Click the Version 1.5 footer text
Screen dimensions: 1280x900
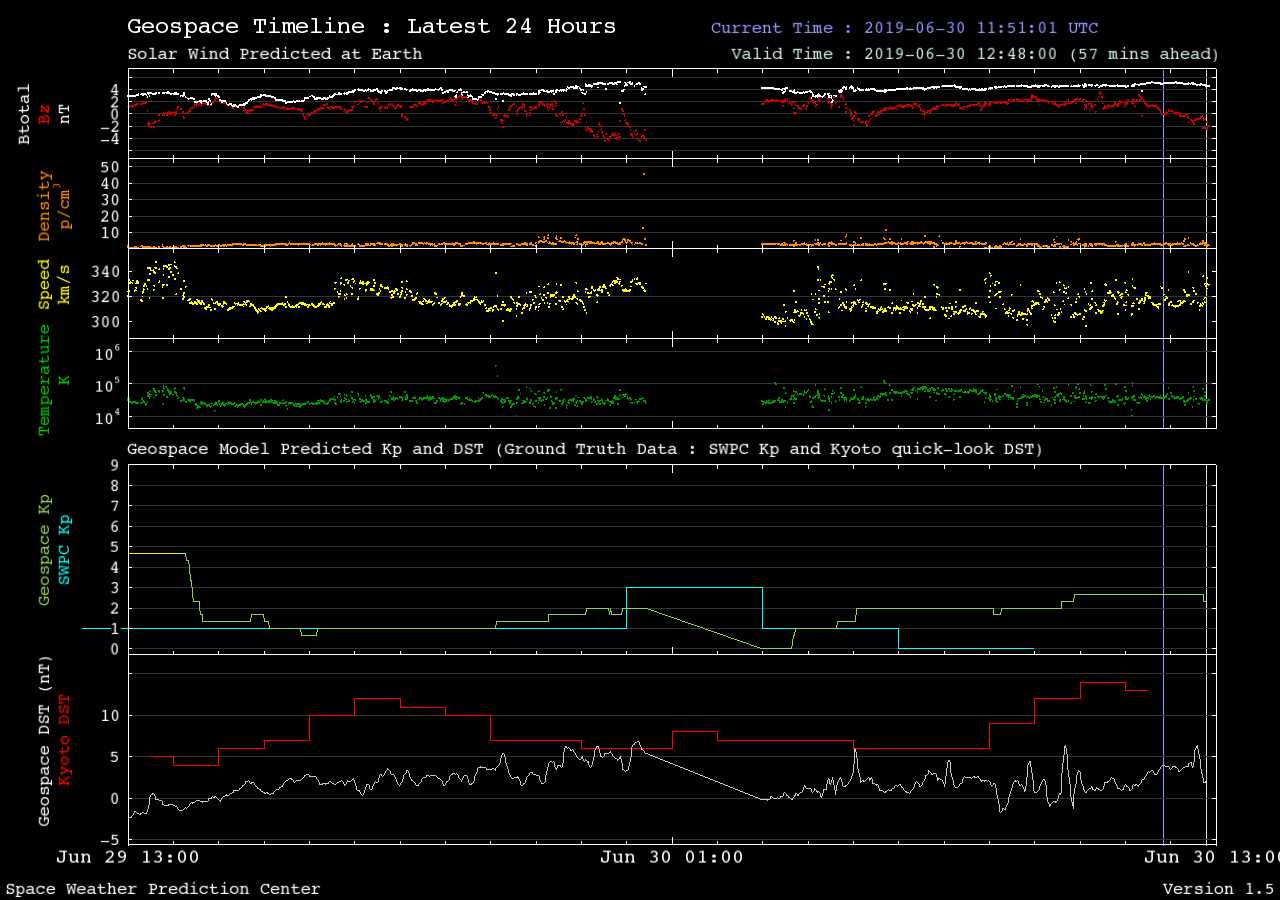(x=1218, y=889)
